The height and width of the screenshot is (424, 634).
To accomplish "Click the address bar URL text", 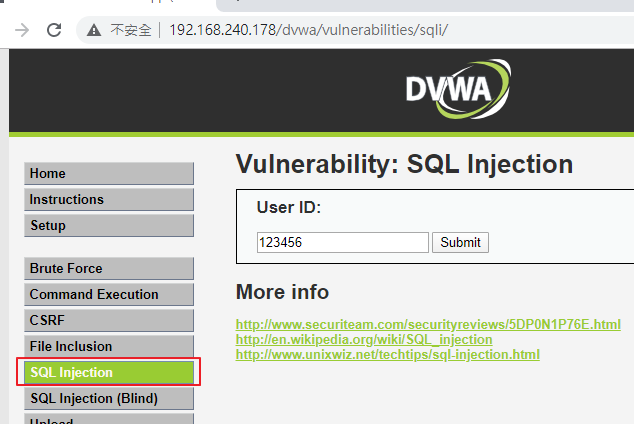I will click(309, 30).
